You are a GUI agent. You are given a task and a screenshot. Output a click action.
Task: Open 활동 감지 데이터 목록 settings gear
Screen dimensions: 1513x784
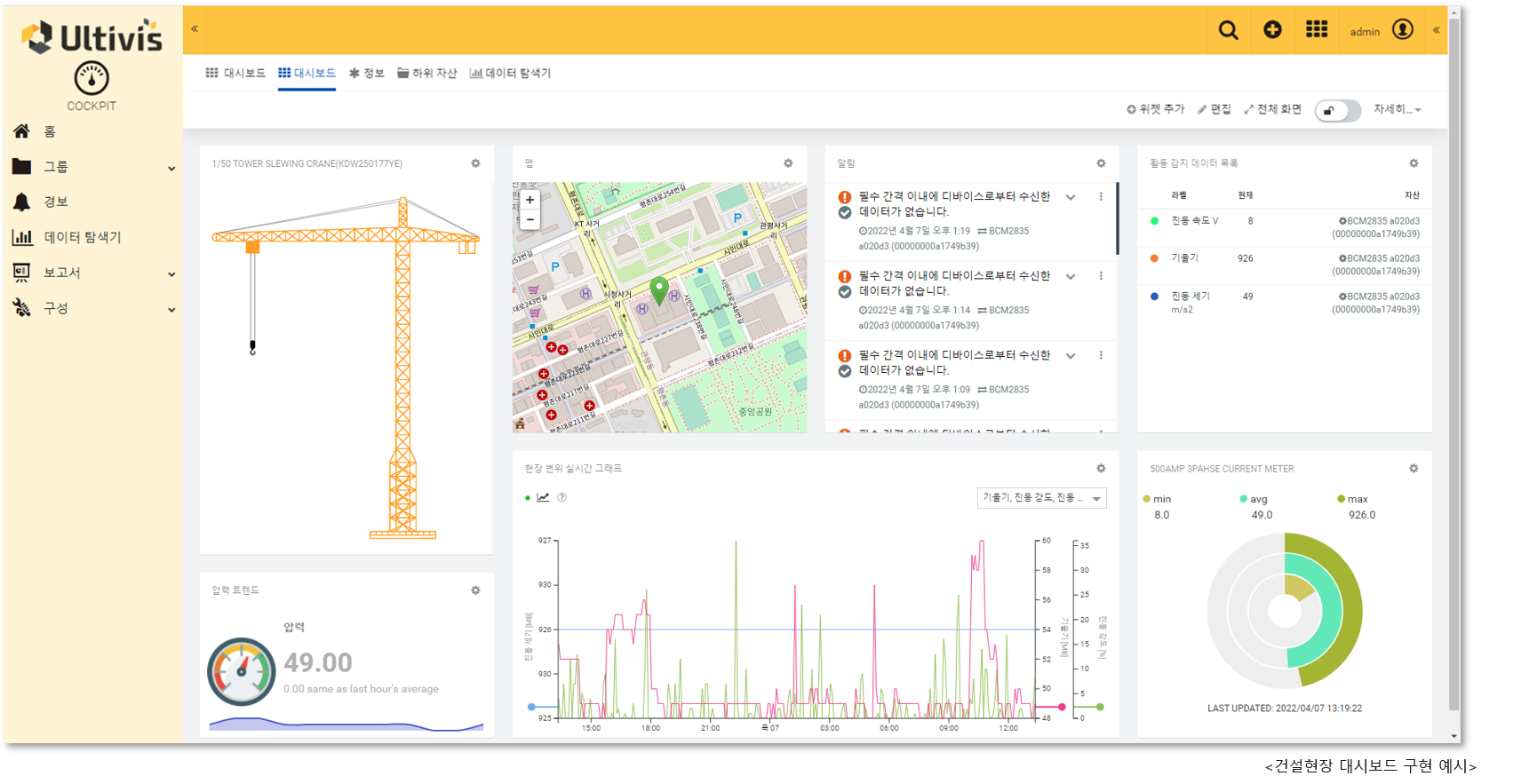pos(1413,163)
